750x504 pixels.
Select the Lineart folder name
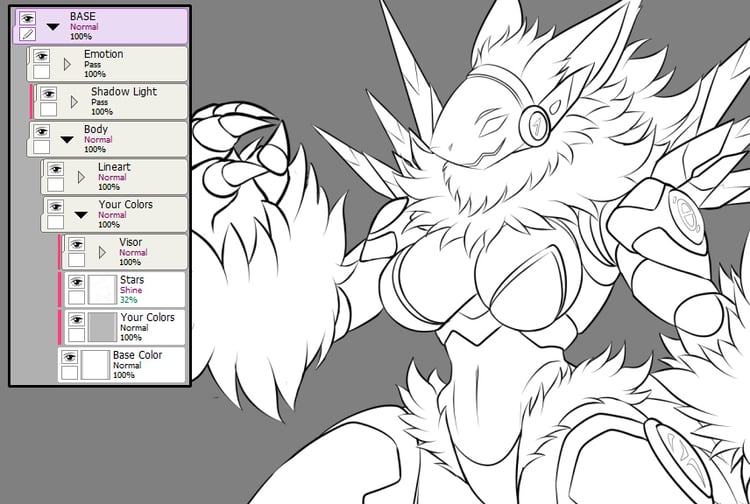114,167
